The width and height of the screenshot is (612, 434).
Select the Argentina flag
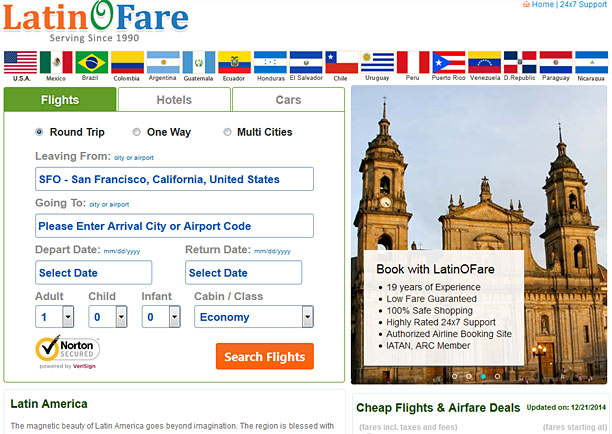[x=163, y=62]
